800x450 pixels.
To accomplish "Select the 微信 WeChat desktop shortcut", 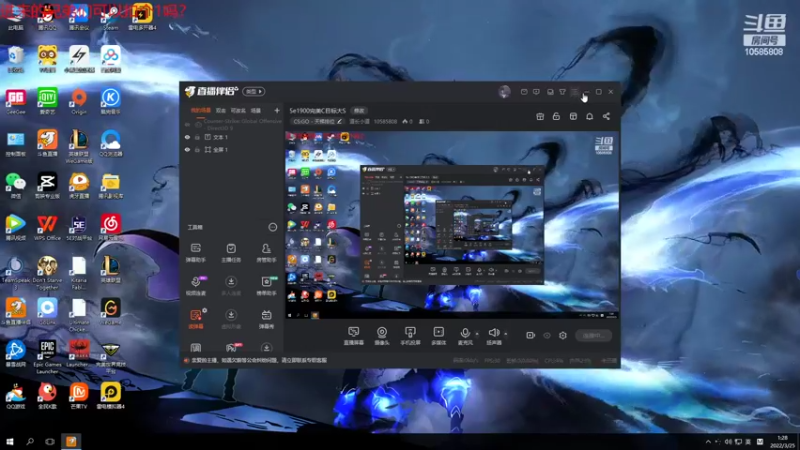I will [x=15, y=185].
